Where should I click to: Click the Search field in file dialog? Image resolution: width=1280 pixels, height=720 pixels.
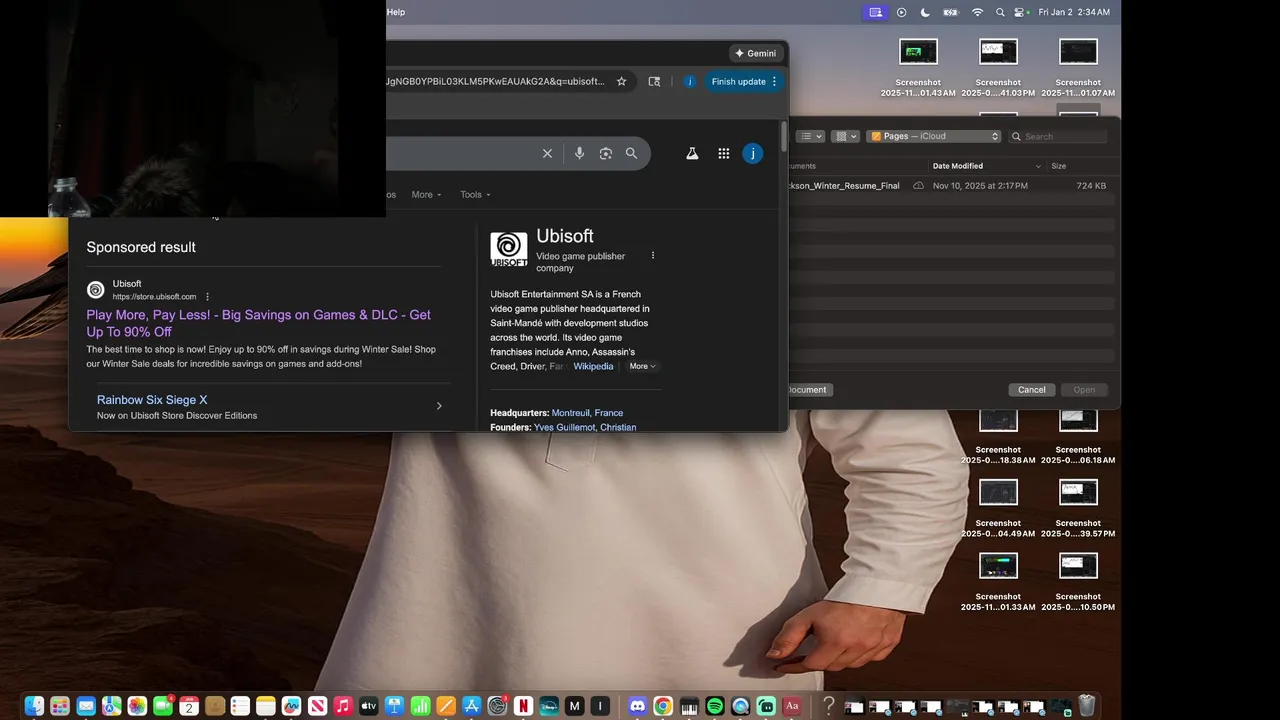point(1058,136)
